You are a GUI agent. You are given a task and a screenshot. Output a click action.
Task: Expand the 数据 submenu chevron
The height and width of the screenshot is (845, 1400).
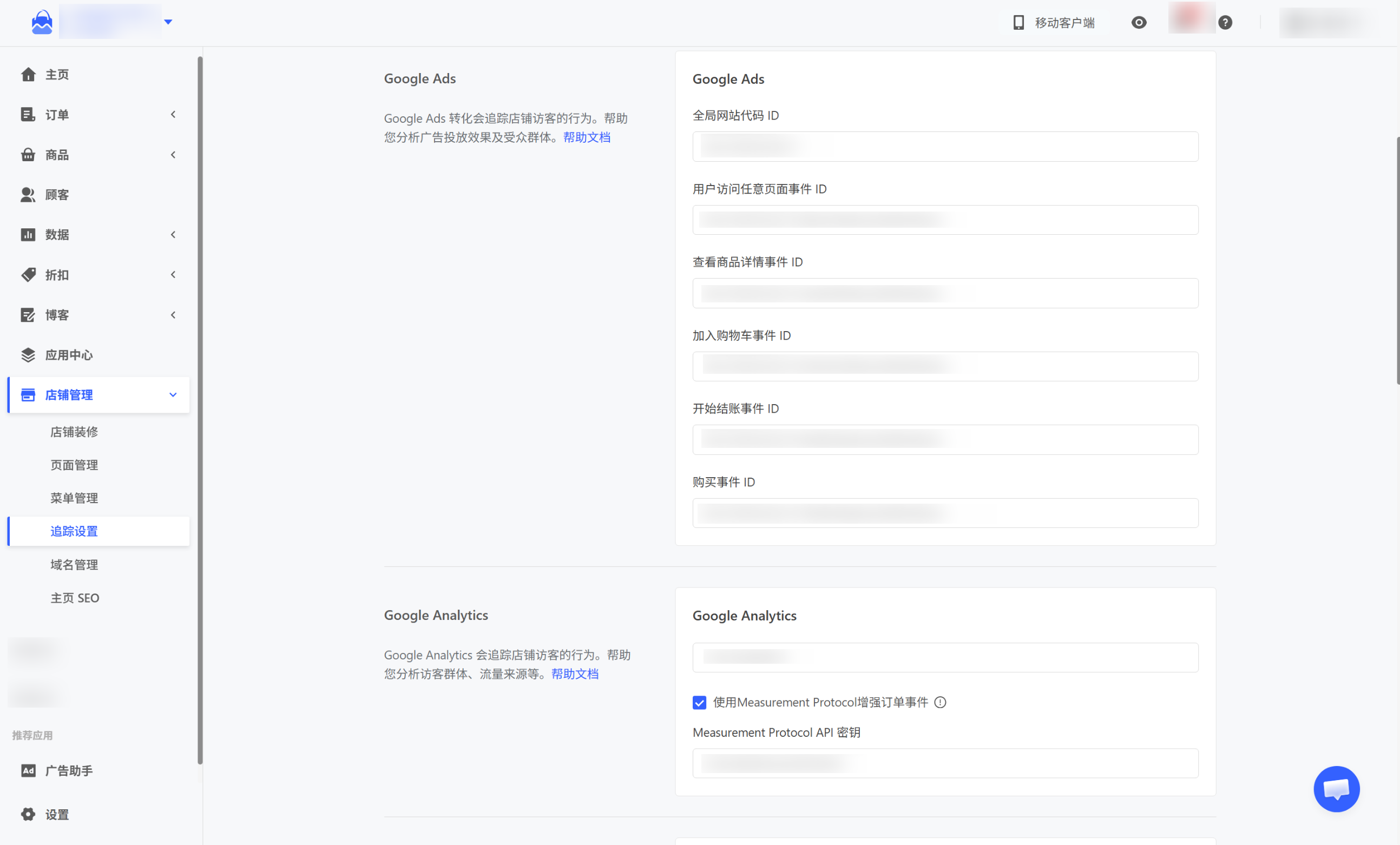173,235
